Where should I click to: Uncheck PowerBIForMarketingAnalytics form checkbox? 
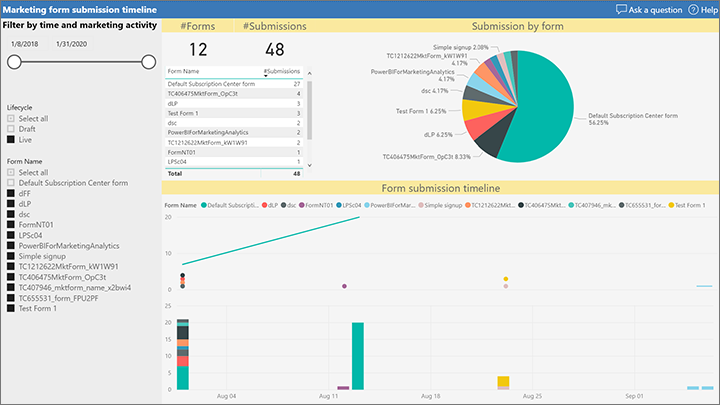pos(11,246)
